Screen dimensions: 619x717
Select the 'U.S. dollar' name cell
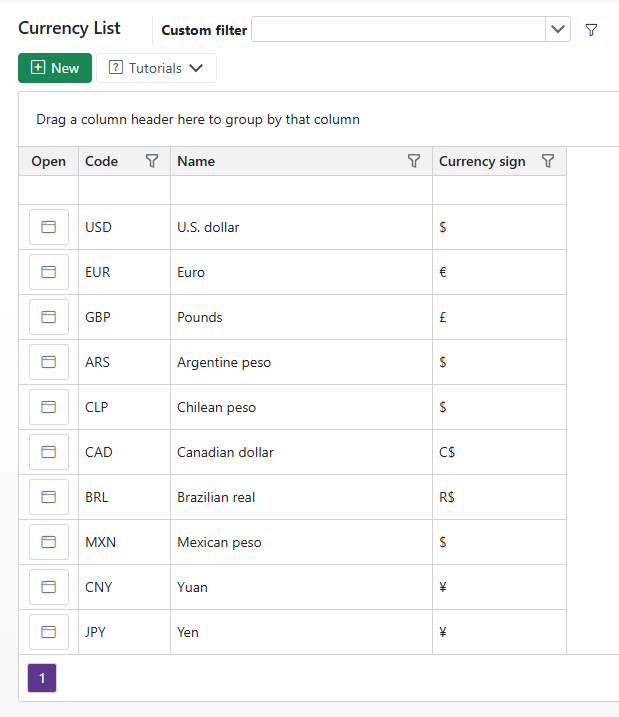click(x=301, y=227)
